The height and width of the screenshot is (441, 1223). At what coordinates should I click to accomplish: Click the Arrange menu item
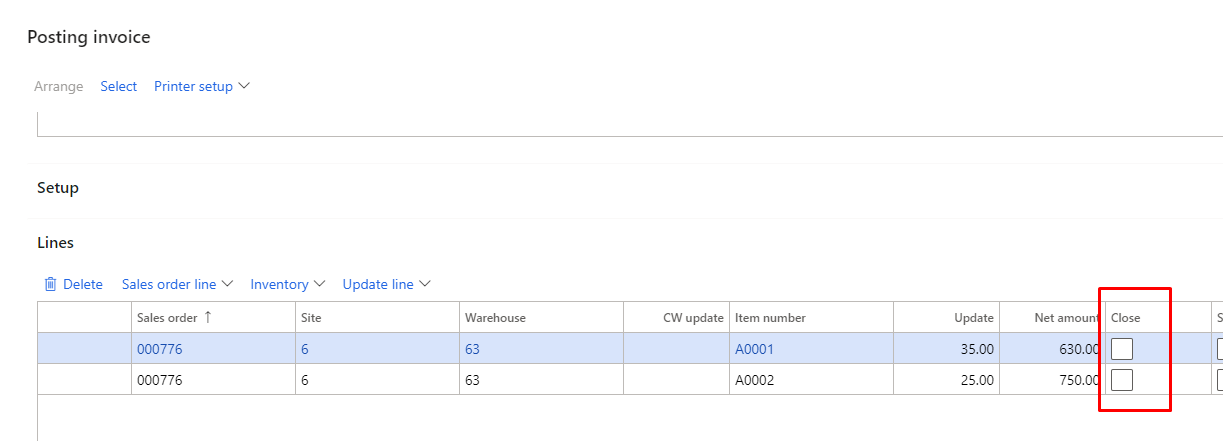[x=59, y=86]
